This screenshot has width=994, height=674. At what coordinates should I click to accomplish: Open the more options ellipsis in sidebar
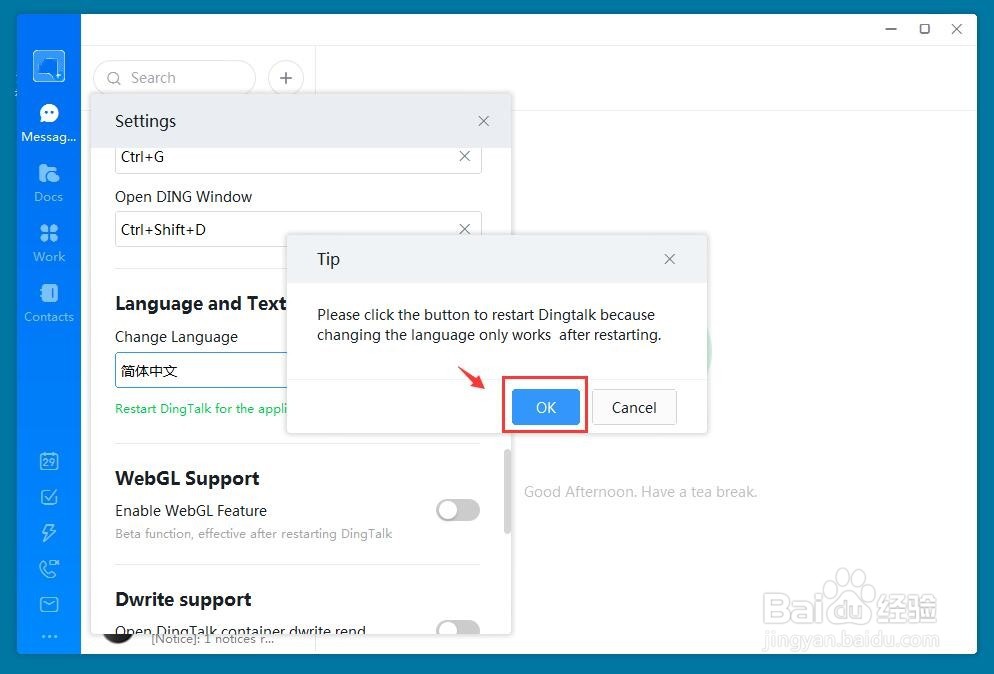(x=49, y=636)
